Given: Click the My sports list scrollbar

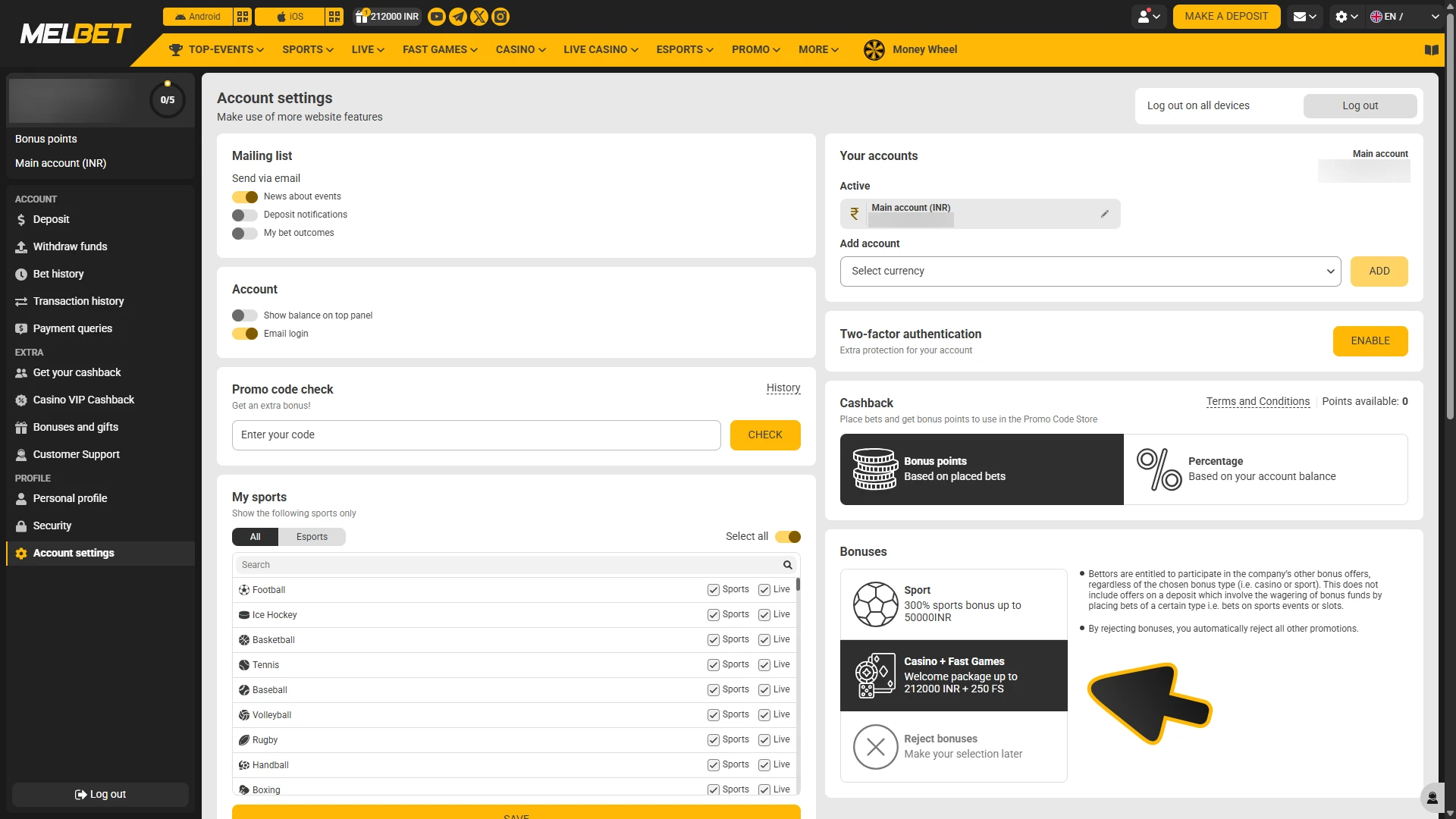Looking at the screenshot, I should click(798, 585).
